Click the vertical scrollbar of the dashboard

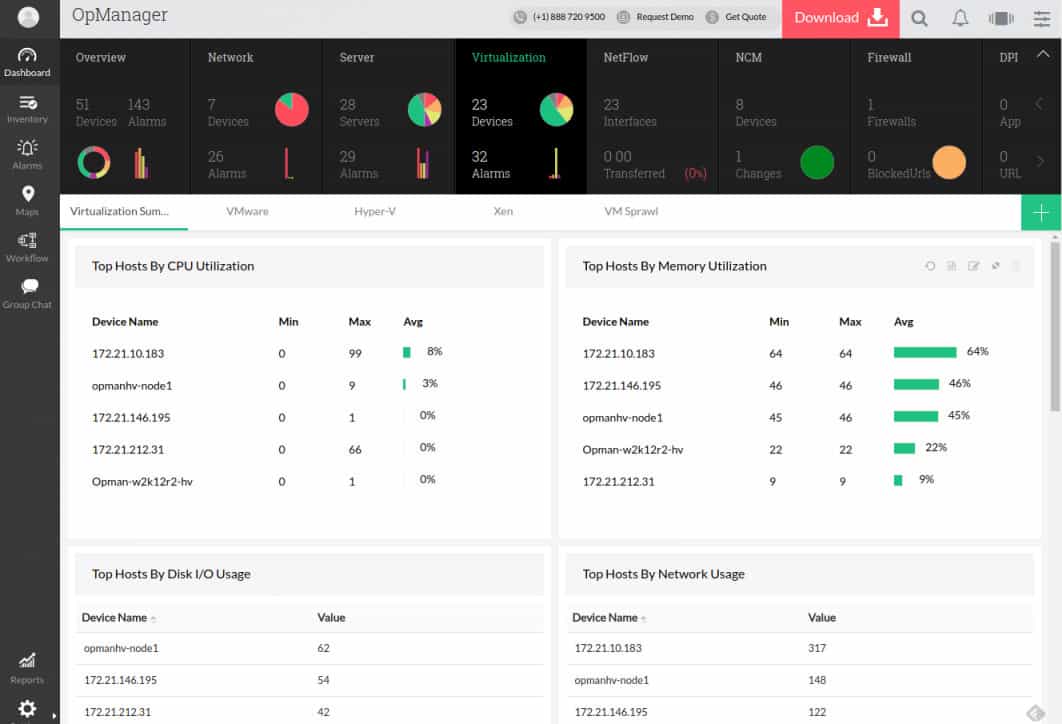point(1055,326)
